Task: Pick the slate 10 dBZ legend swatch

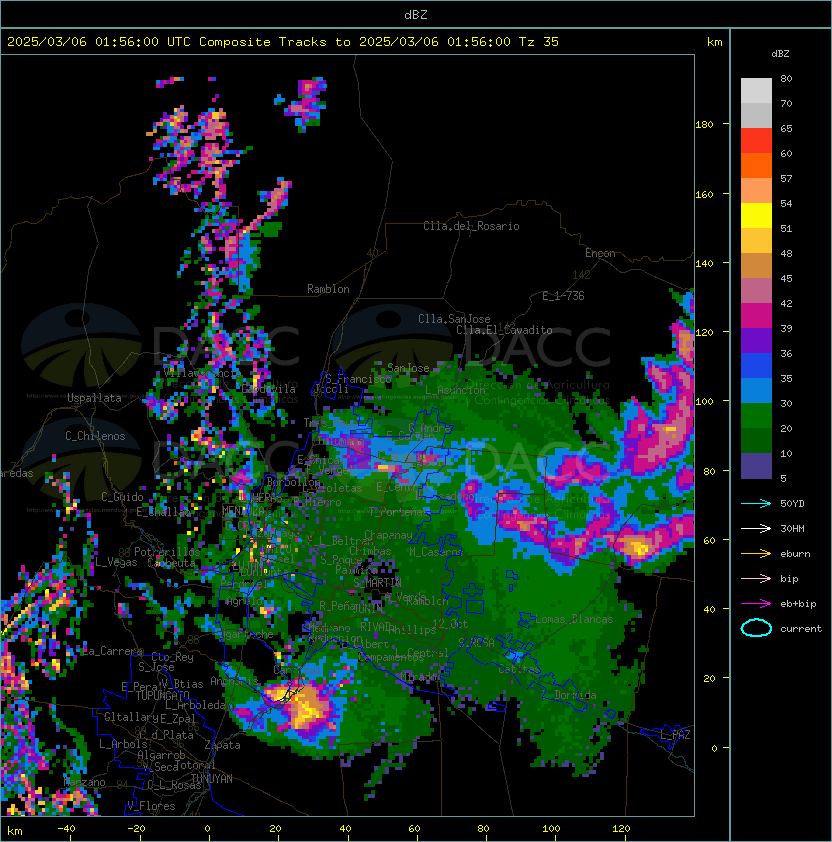Action: [x=756, y=466]
